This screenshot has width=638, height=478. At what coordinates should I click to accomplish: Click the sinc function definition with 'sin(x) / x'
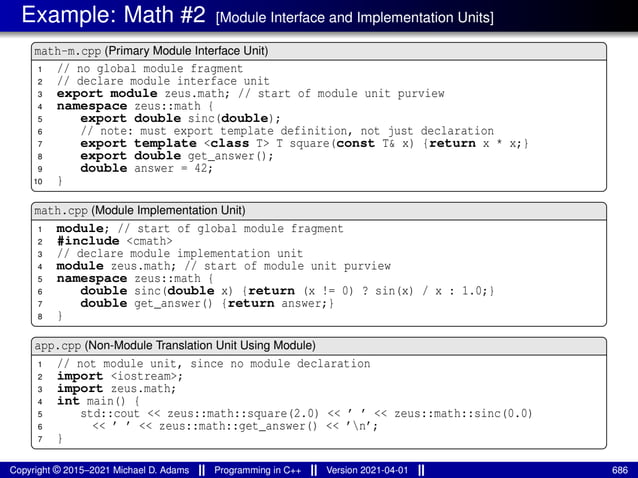tap(287, 291)
